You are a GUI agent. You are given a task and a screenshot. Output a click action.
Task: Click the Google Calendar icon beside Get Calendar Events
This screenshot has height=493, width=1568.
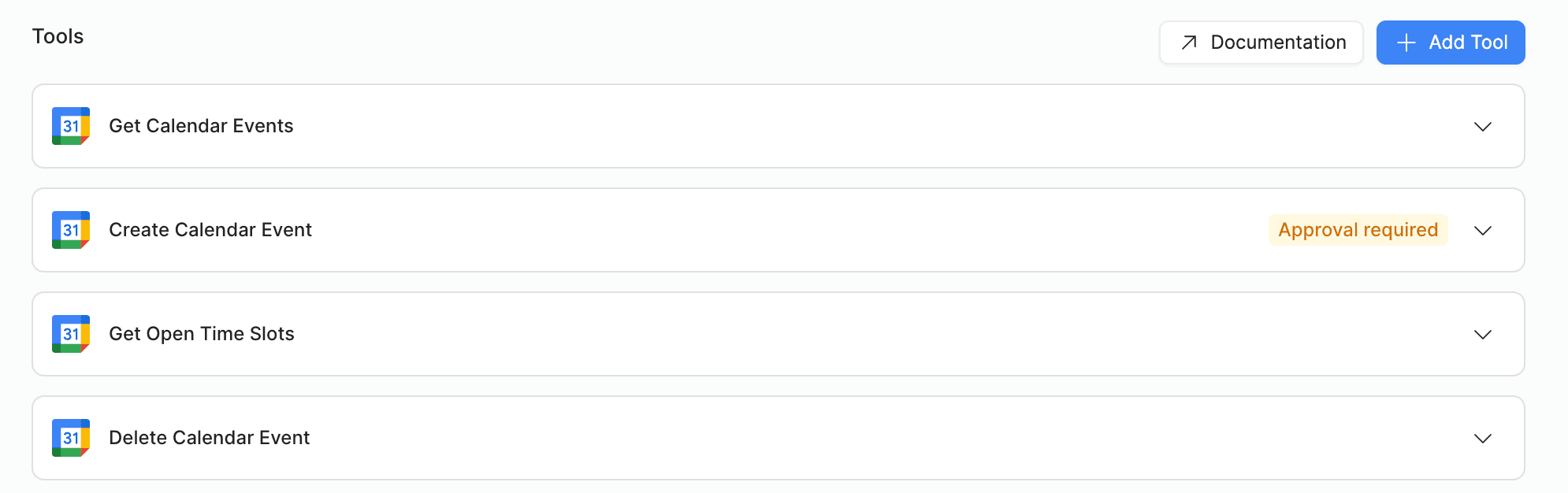(70, 126)
